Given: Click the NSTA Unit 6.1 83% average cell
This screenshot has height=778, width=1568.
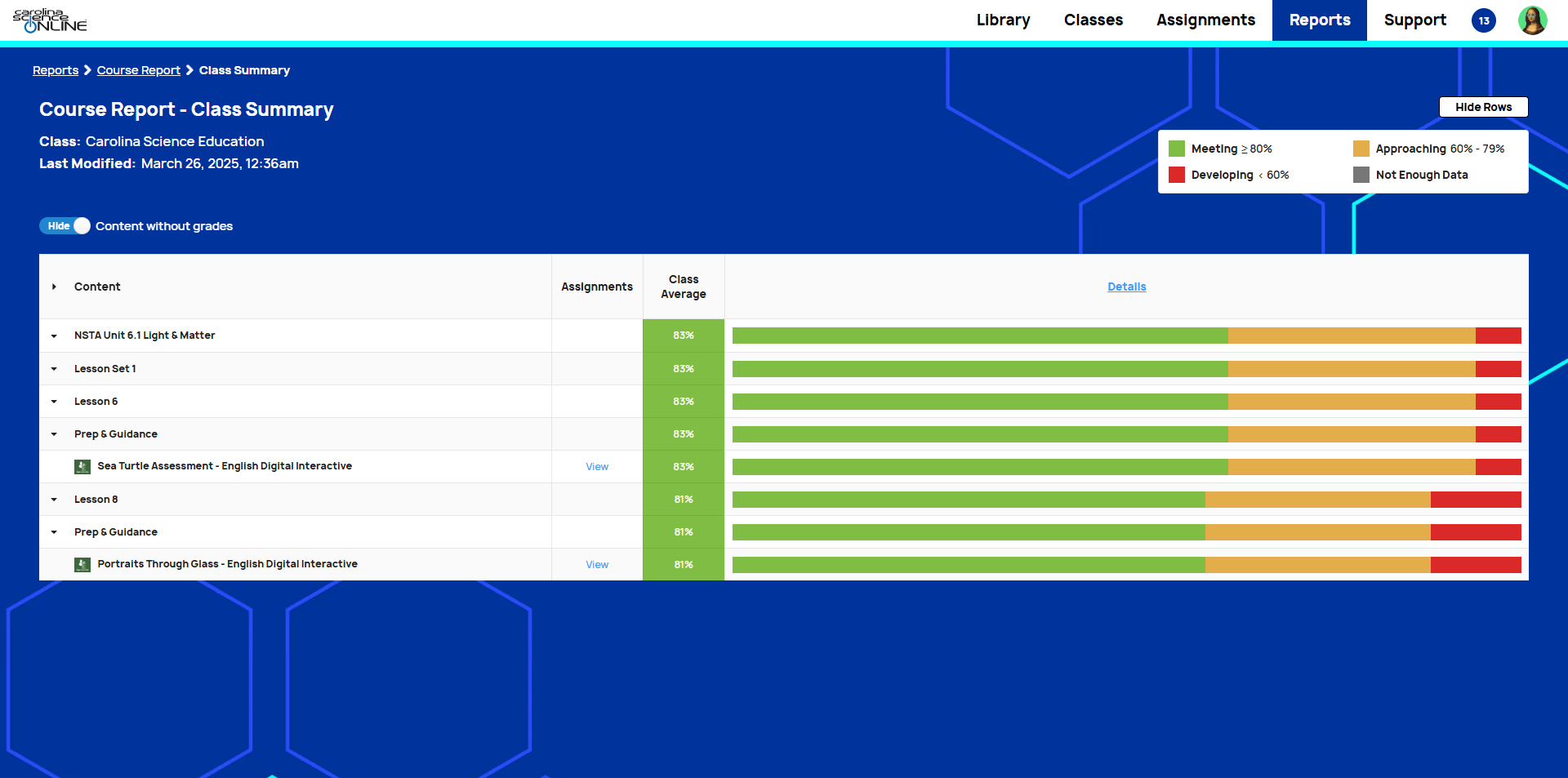Looking at the screenshot, I should coord(684,336).
